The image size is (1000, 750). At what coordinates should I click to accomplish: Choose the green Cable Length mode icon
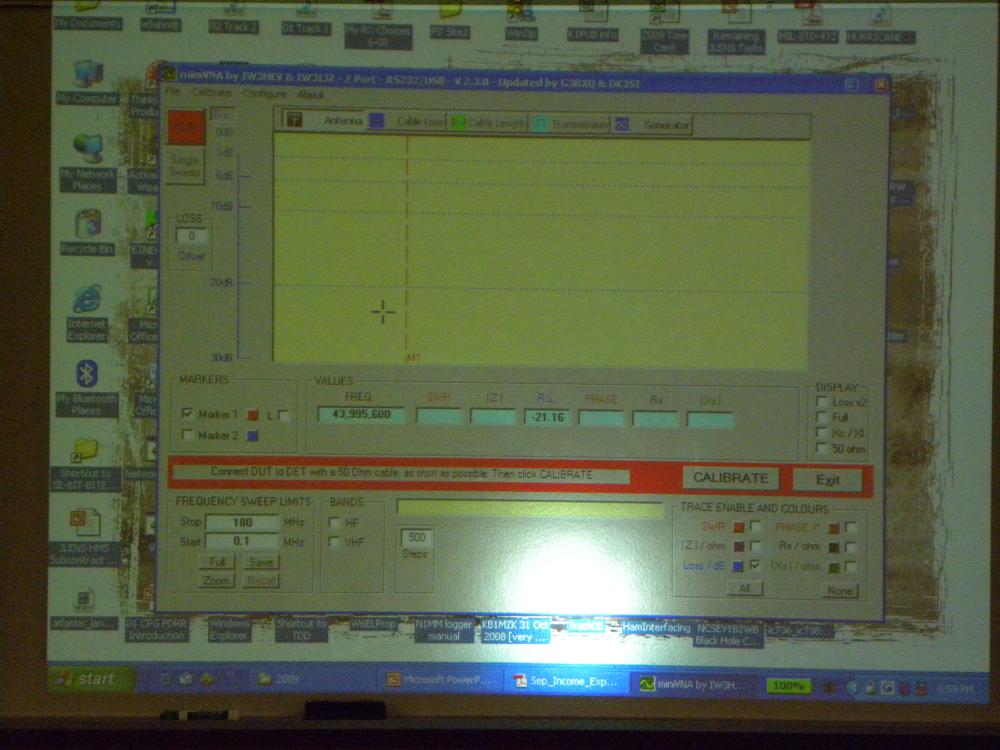point(458,122)
